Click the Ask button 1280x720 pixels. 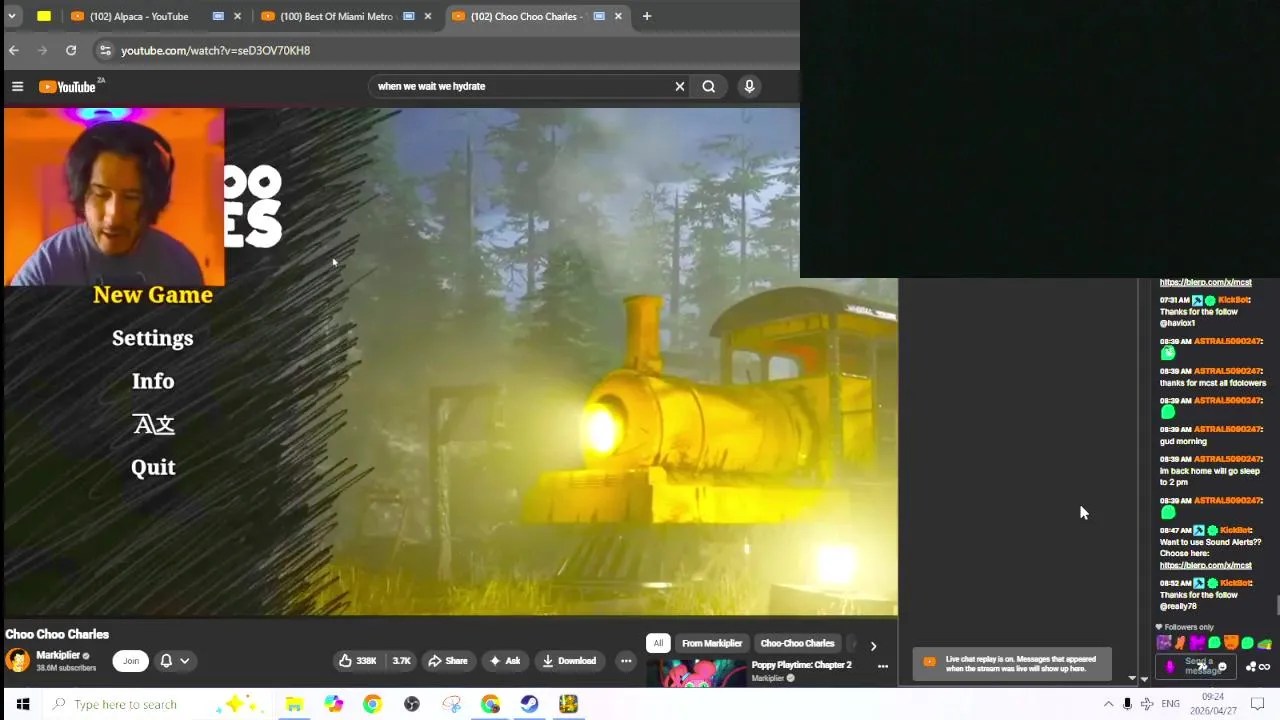tap(504, 661)
